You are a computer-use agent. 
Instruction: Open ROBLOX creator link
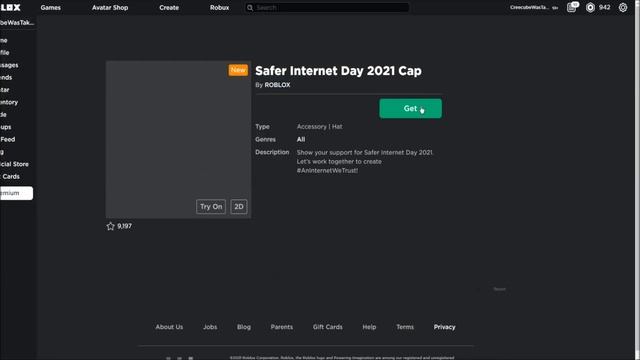point(277,85)
